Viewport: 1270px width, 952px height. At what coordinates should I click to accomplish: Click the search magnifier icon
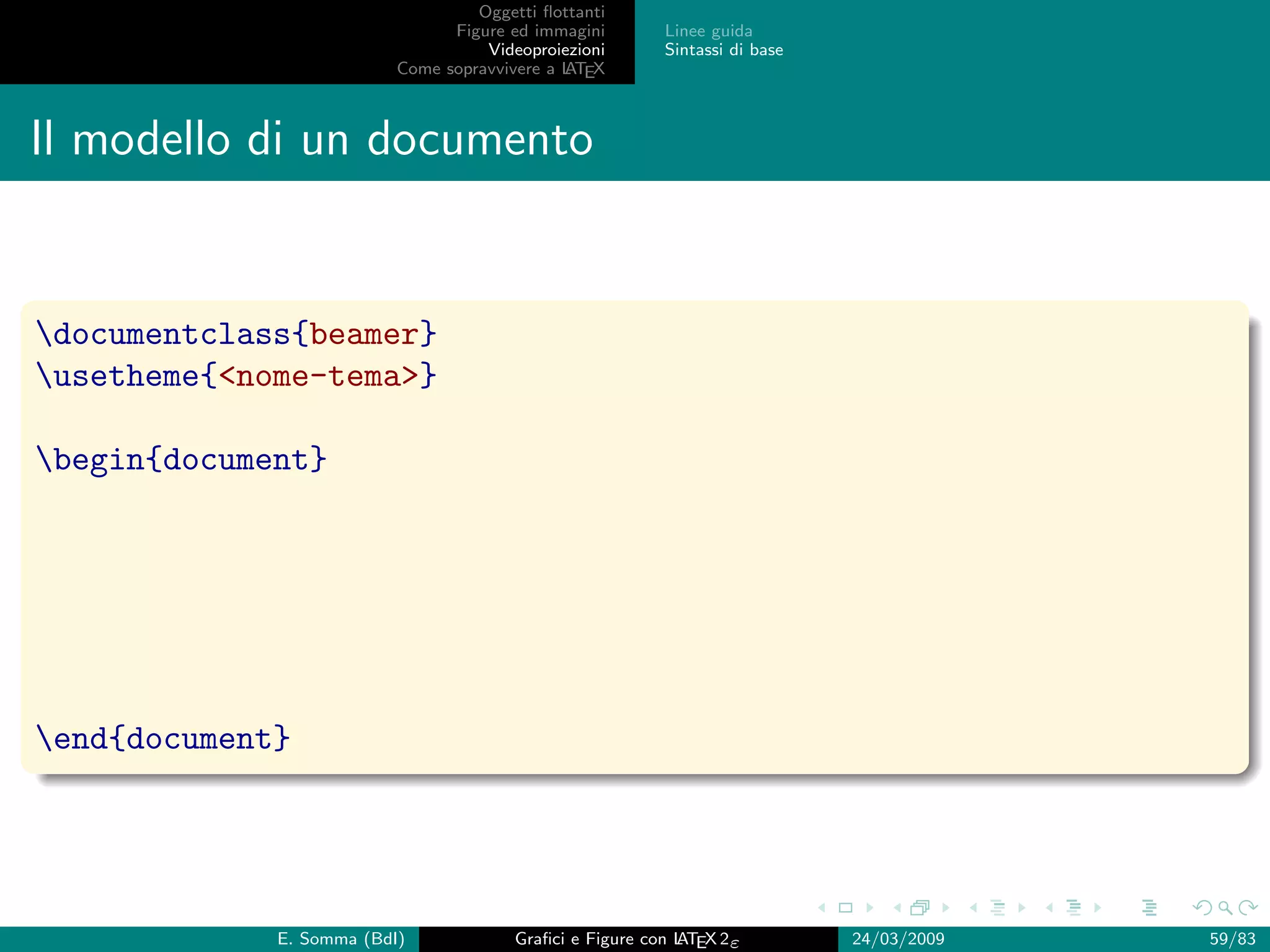pos(1225,908)
